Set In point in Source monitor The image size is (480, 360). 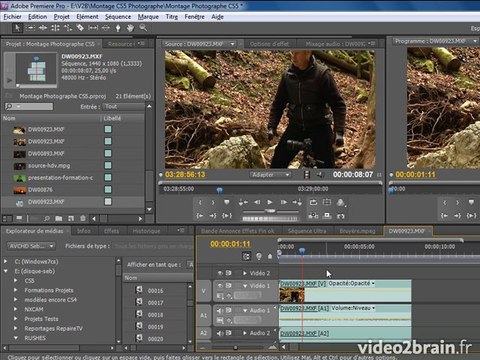pos(200,202)
